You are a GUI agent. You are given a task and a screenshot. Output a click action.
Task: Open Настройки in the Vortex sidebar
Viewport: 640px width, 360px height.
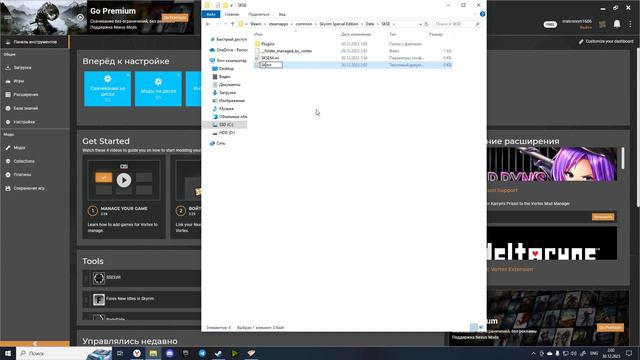coord(24,122)
